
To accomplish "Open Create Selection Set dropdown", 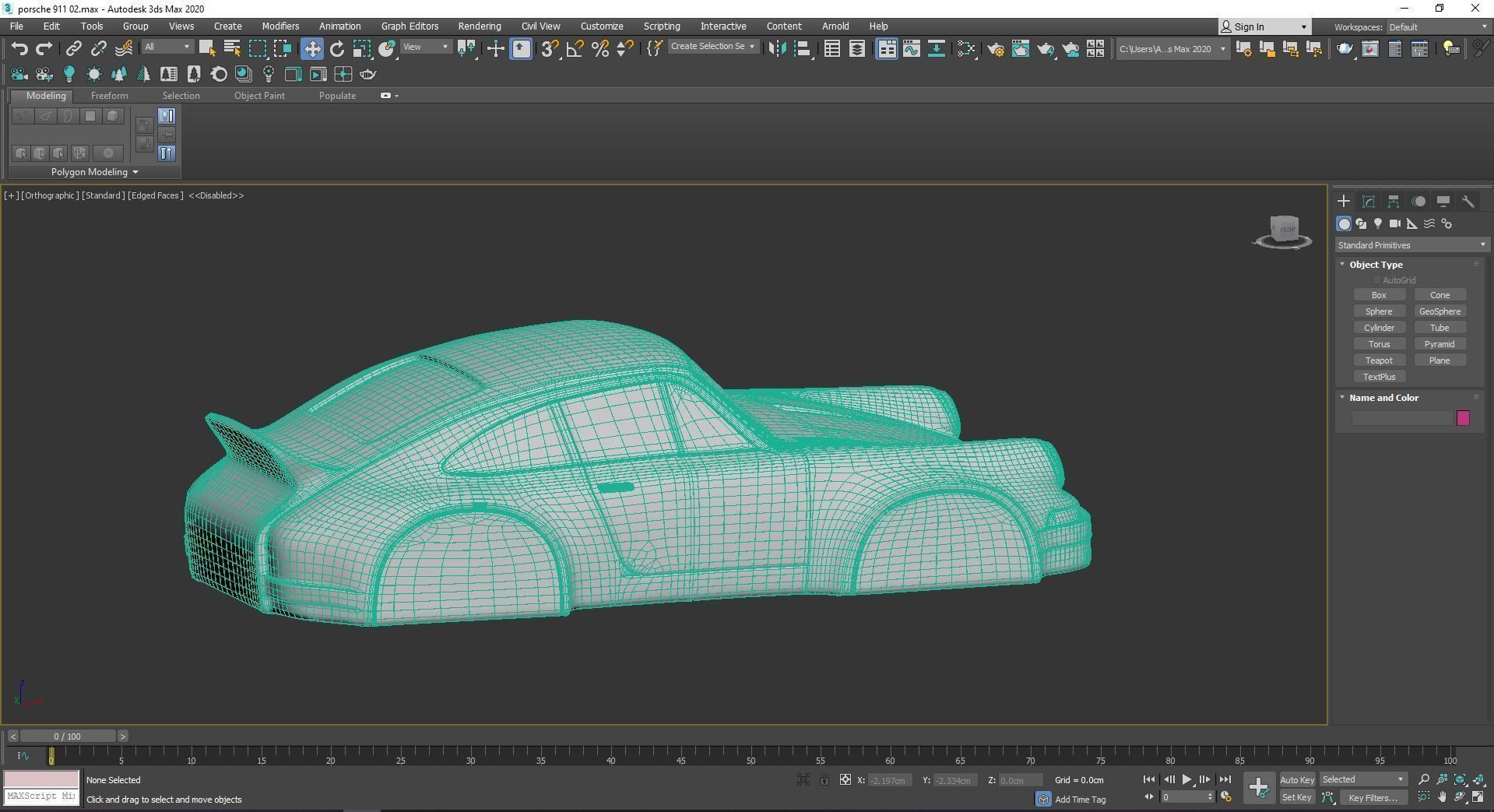I will [712, 47].
